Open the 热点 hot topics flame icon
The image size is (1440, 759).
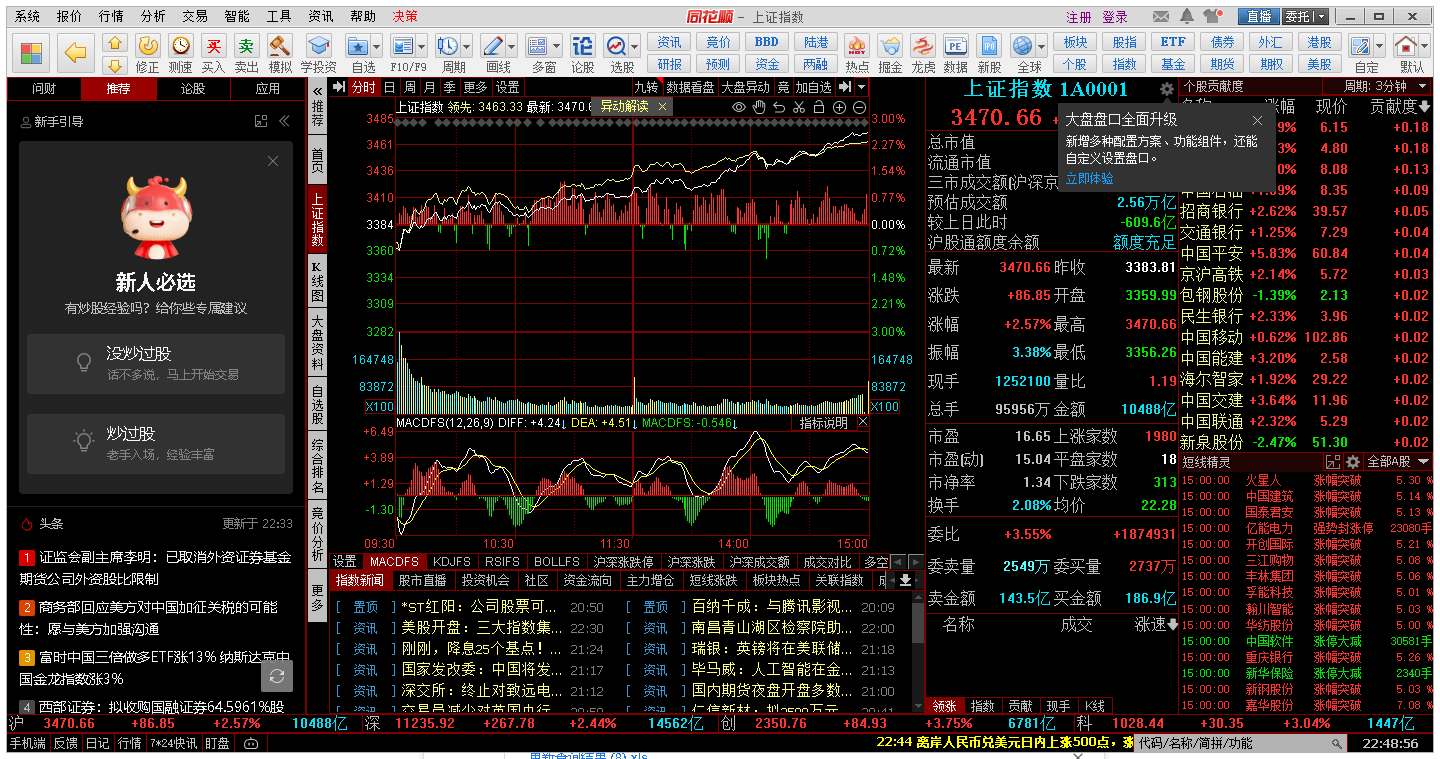click(857, 51)
